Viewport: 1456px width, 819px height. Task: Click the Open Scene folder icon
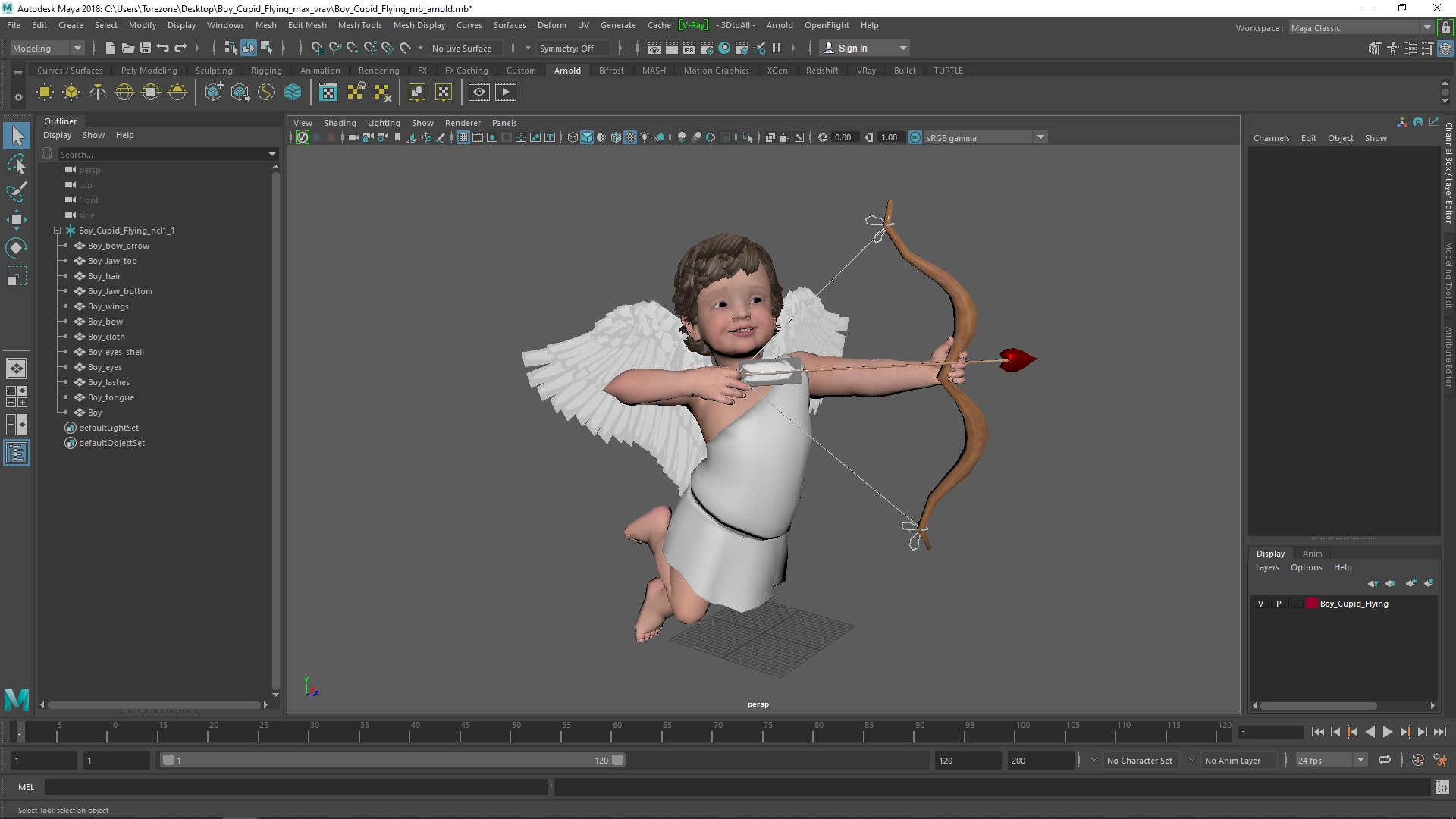tap(128, 49)
